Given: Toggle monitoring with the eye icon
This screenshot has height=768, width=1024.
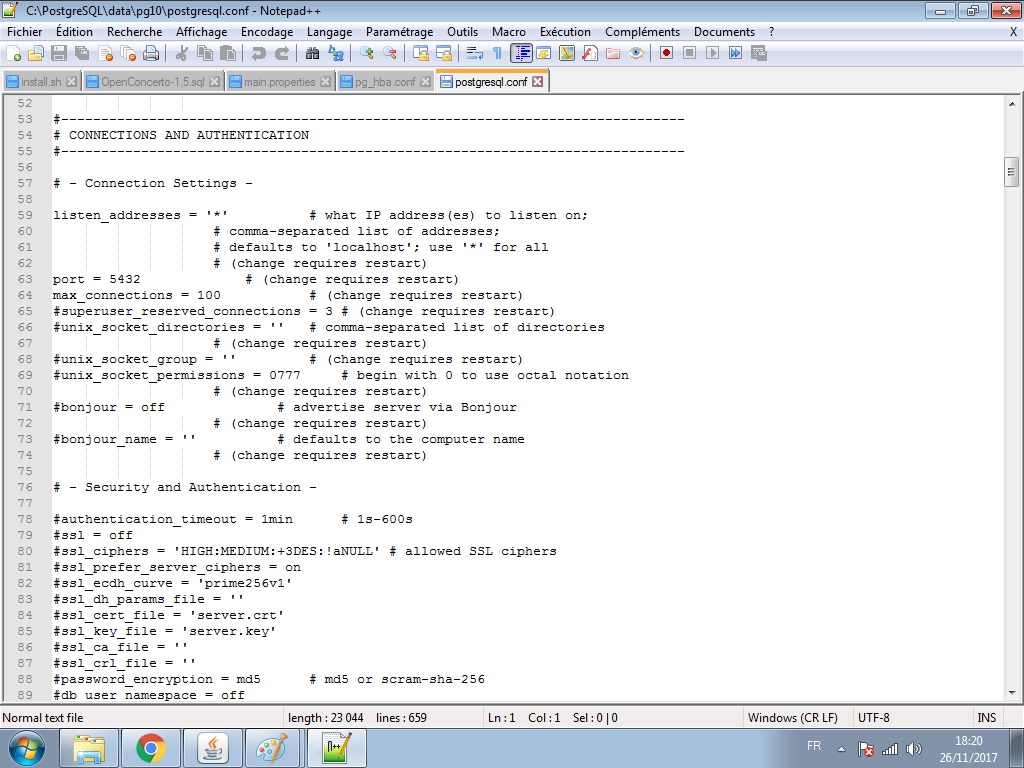Looking at the screenshot, I should tap(635, 54).
